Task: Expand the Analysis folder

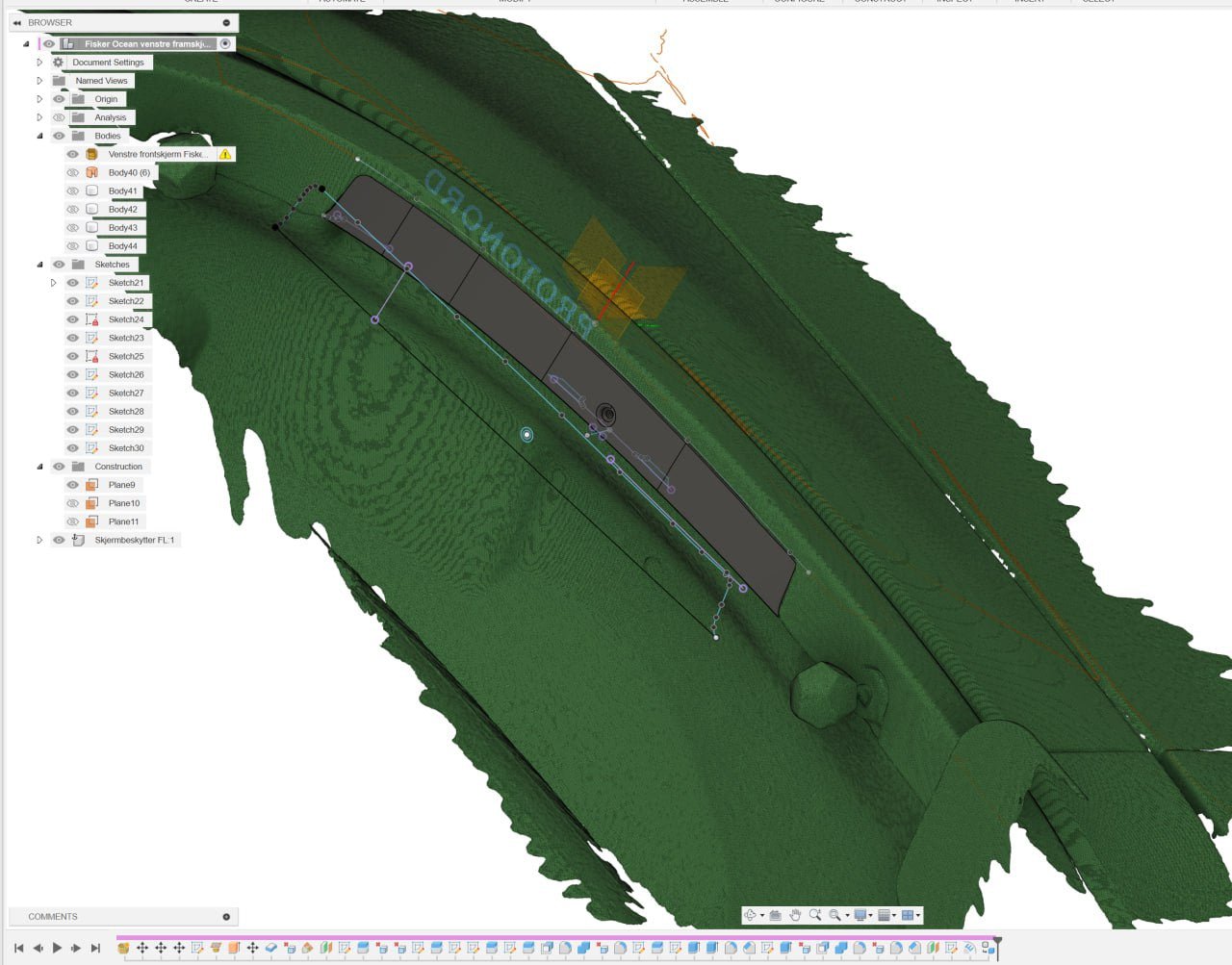Action: pos(39,117)
